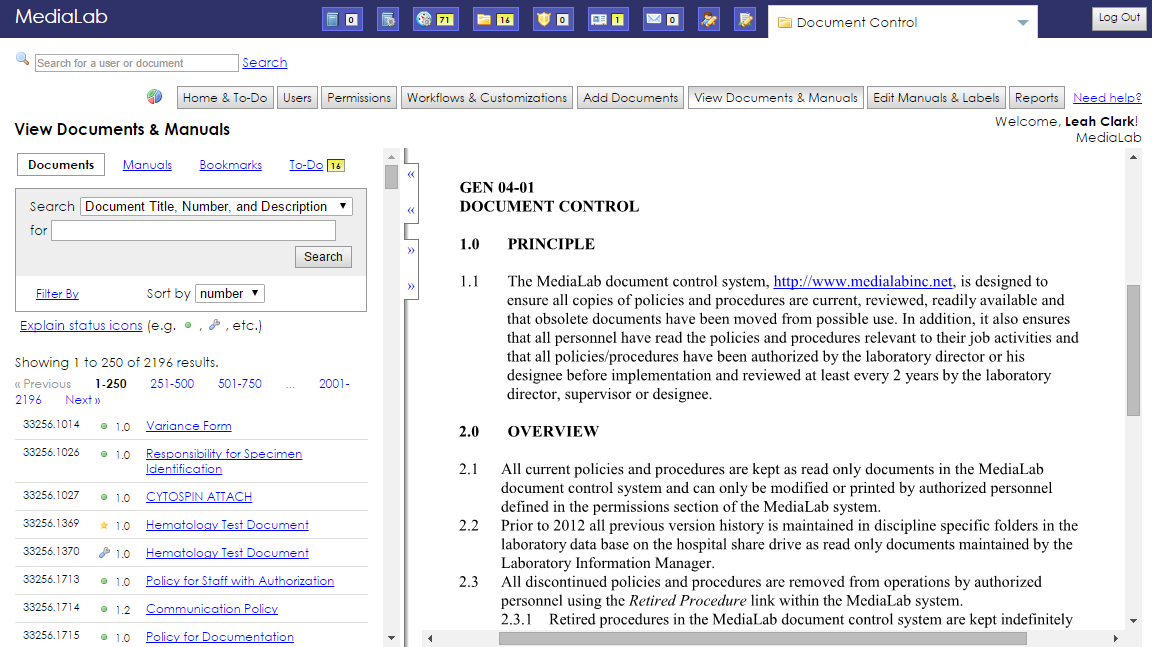Open the envelope messages icon

663,19
